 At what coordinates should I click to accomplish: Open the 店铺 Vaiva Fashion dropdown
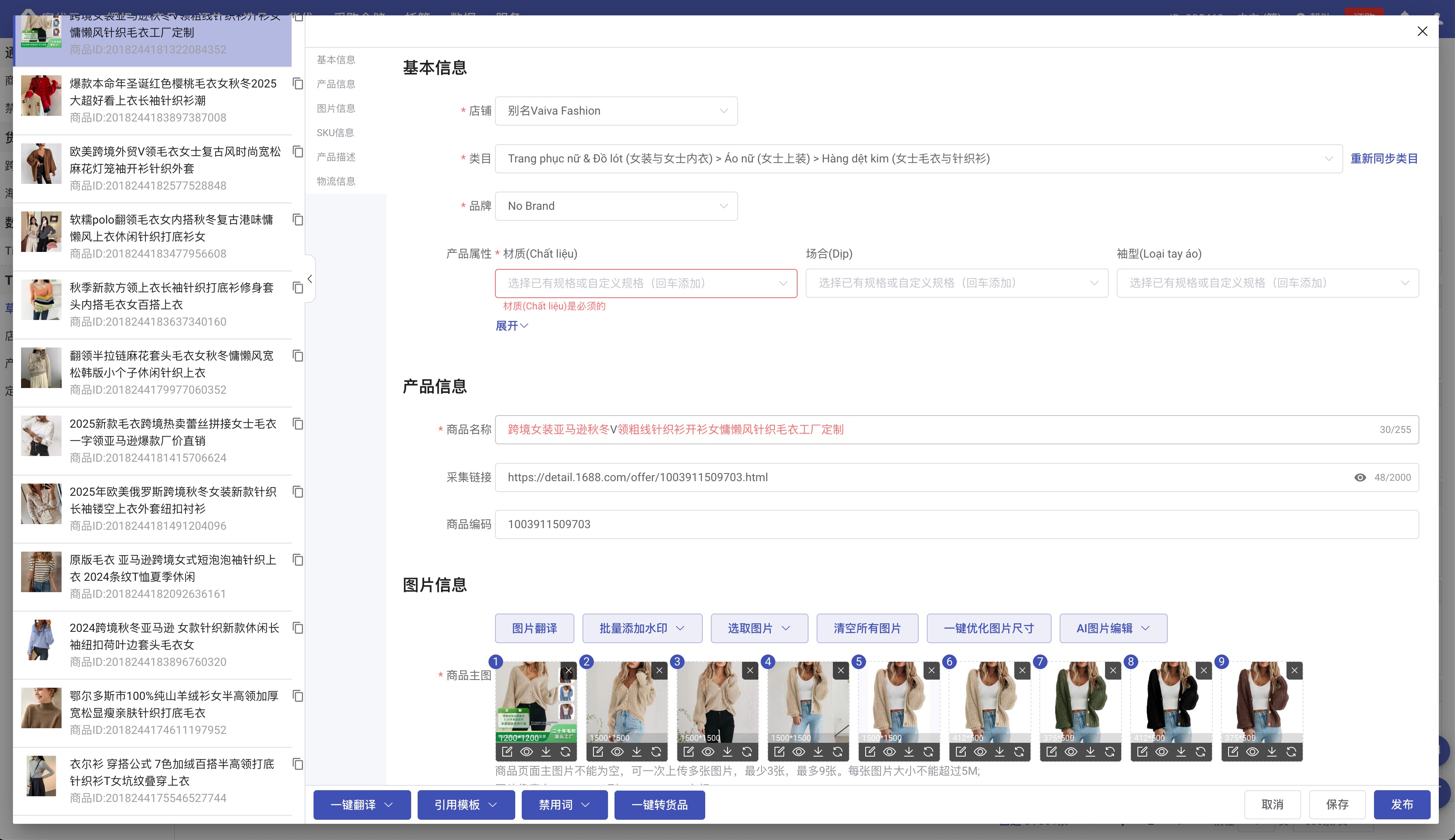tap(616, 111)
